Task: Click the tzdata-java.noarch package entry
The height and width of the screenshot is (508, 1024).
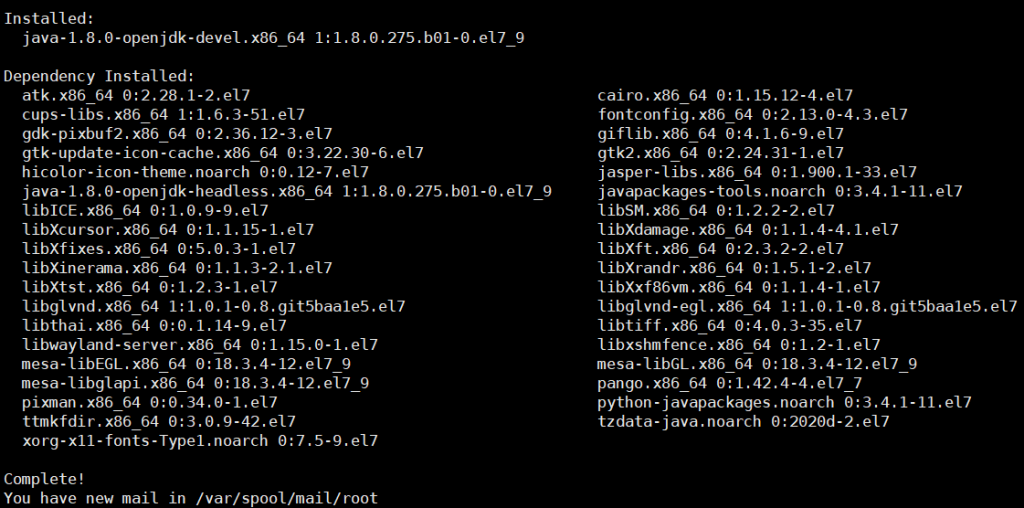Action: [742, 421]
